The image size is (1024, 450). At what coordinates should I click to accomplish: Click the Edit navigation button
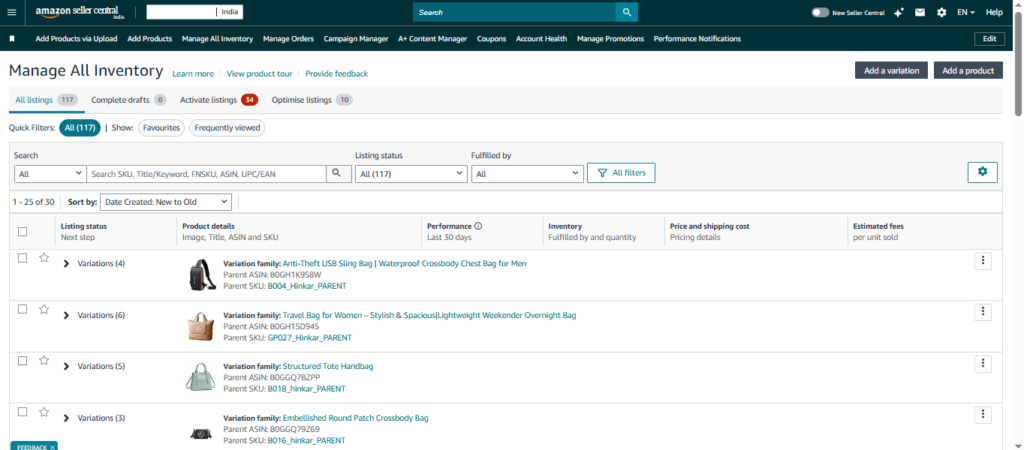989,39
